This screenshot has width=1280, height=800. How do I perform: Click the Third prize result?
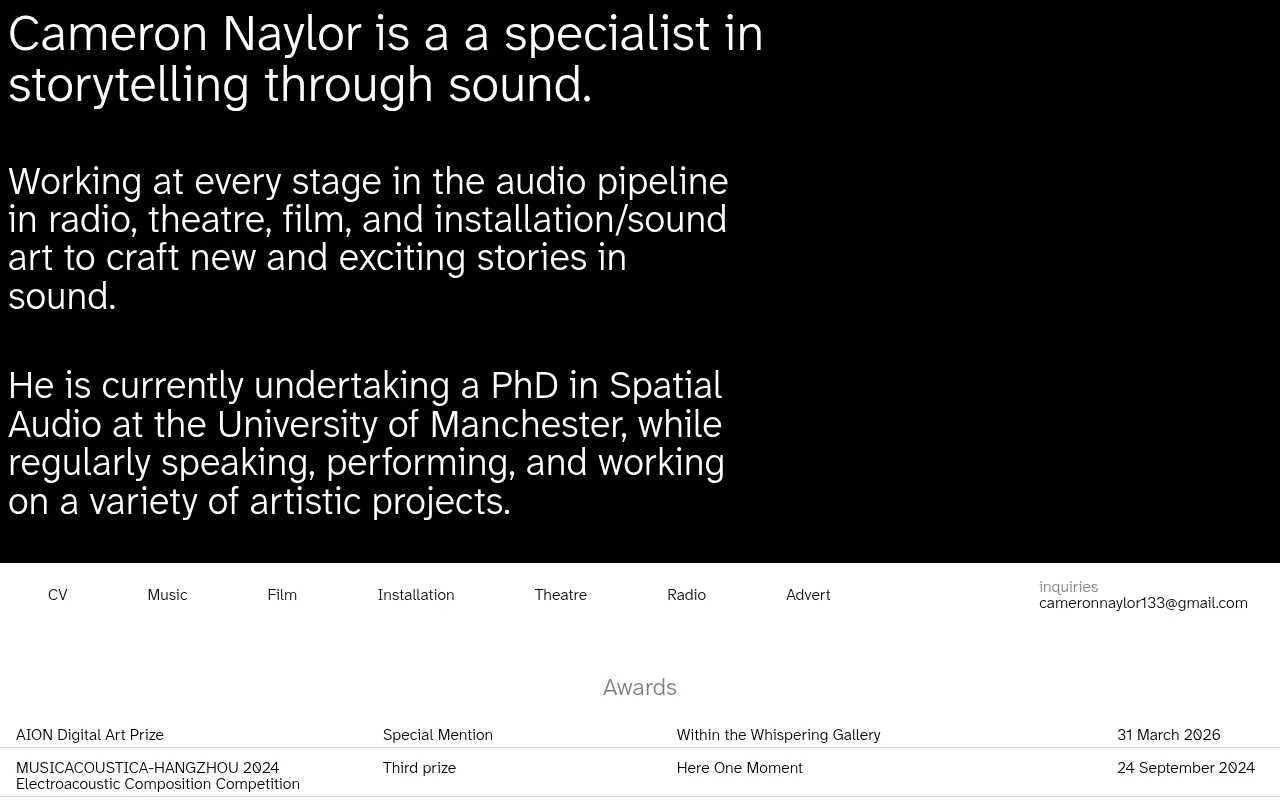[x=419, y=768]
